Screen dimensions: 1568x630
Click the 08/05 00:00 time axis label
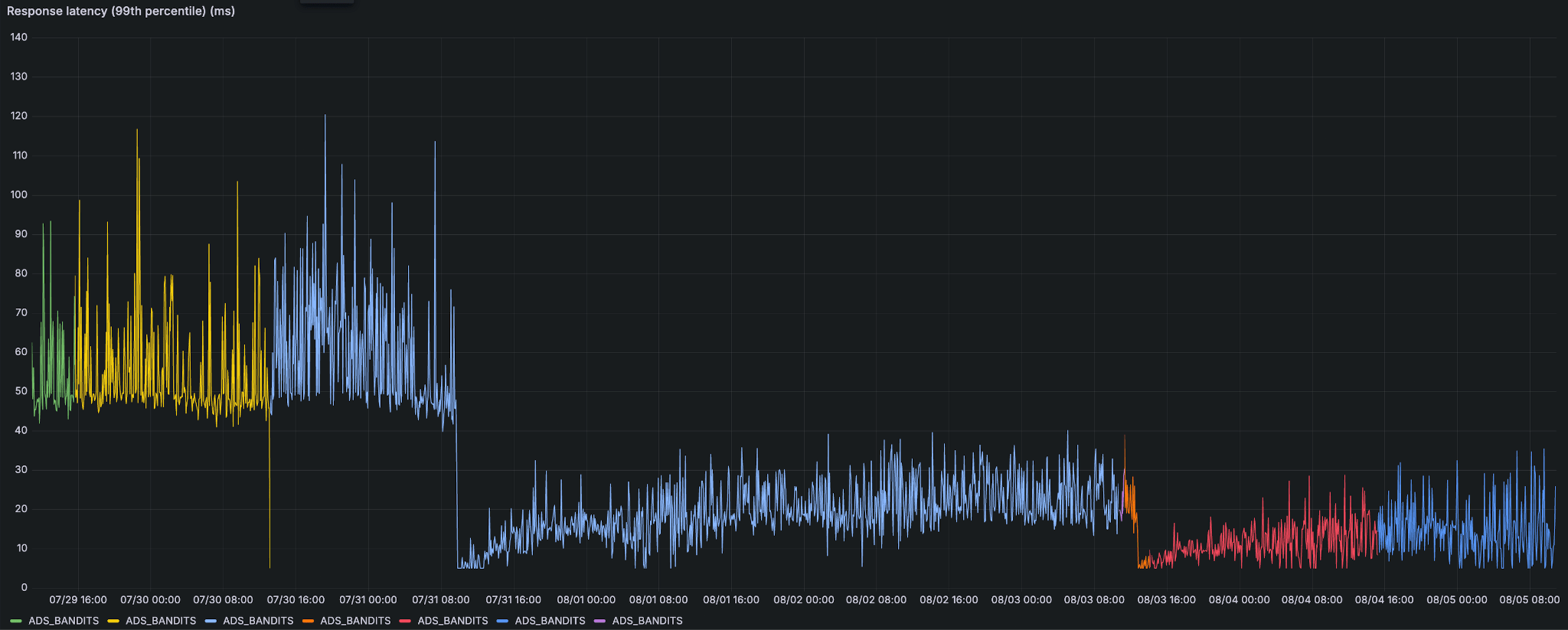coord(1457,600)
